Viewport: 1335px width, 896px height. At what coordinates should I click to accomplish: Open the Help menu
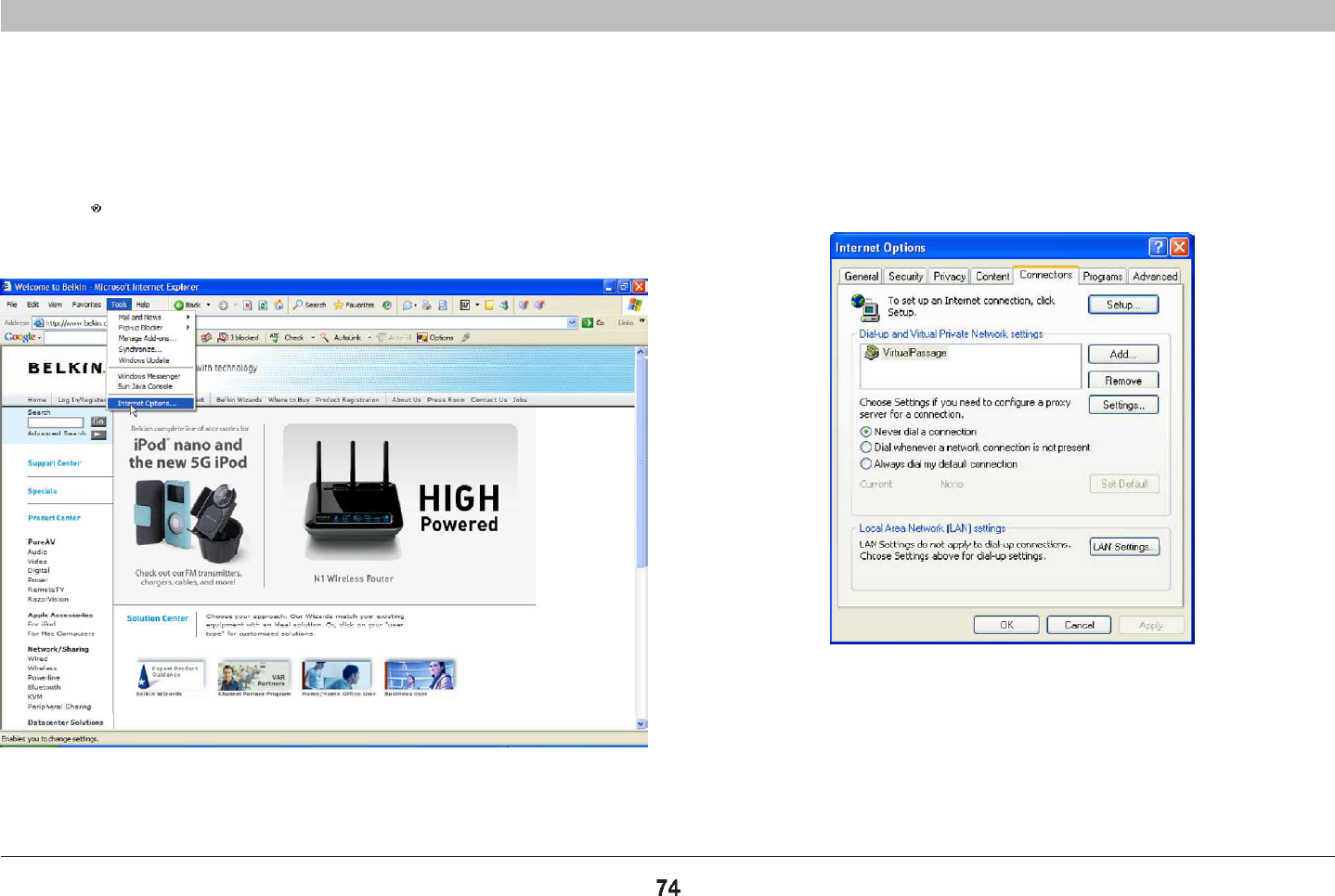(143, 305)
